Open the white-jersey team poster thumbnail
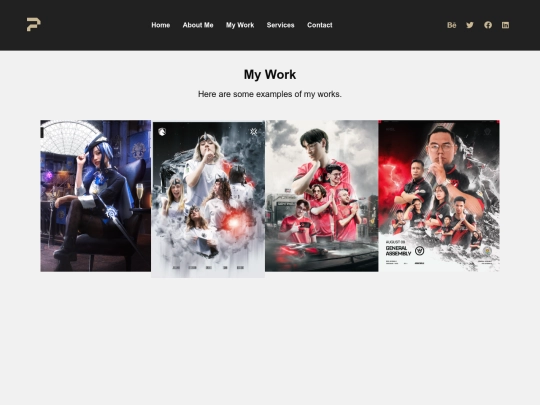The width and height of the screenshot is (540, 405). (x=208, y=199)
